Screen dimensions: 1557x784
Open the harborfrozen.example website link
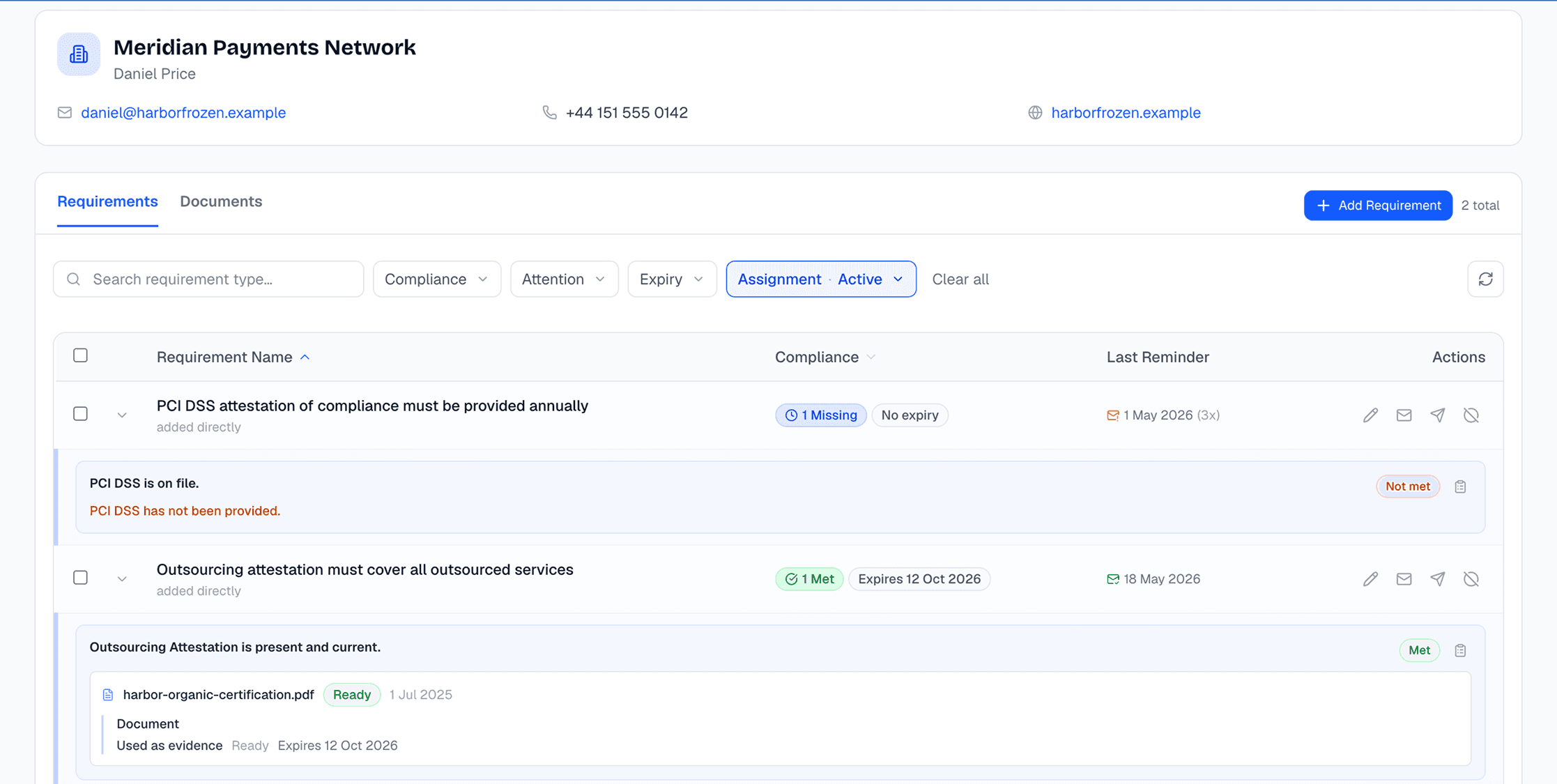(1126, 112)
